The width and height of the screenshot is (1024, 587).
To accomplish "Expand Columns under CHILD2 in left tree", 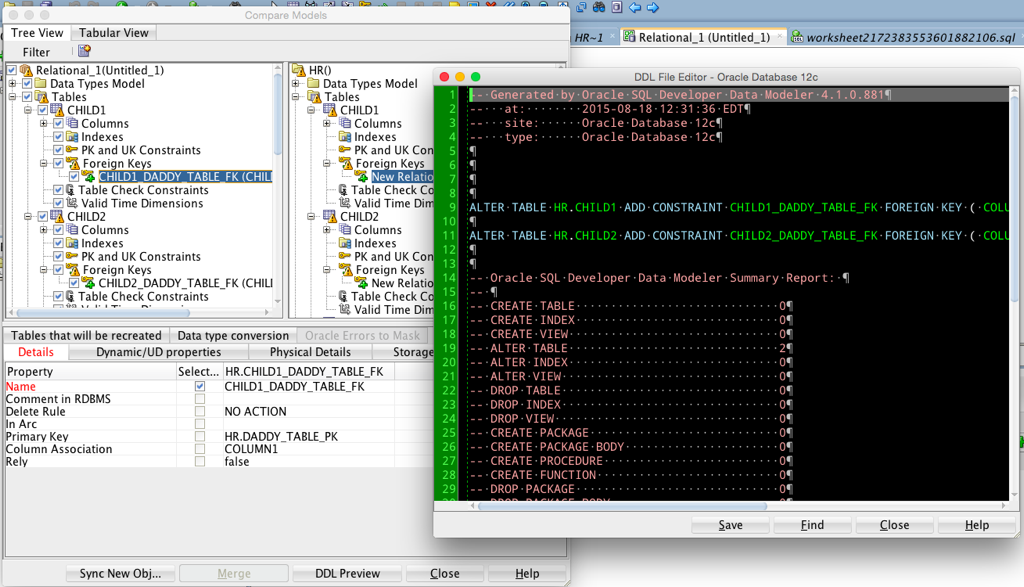I will 44,230.
